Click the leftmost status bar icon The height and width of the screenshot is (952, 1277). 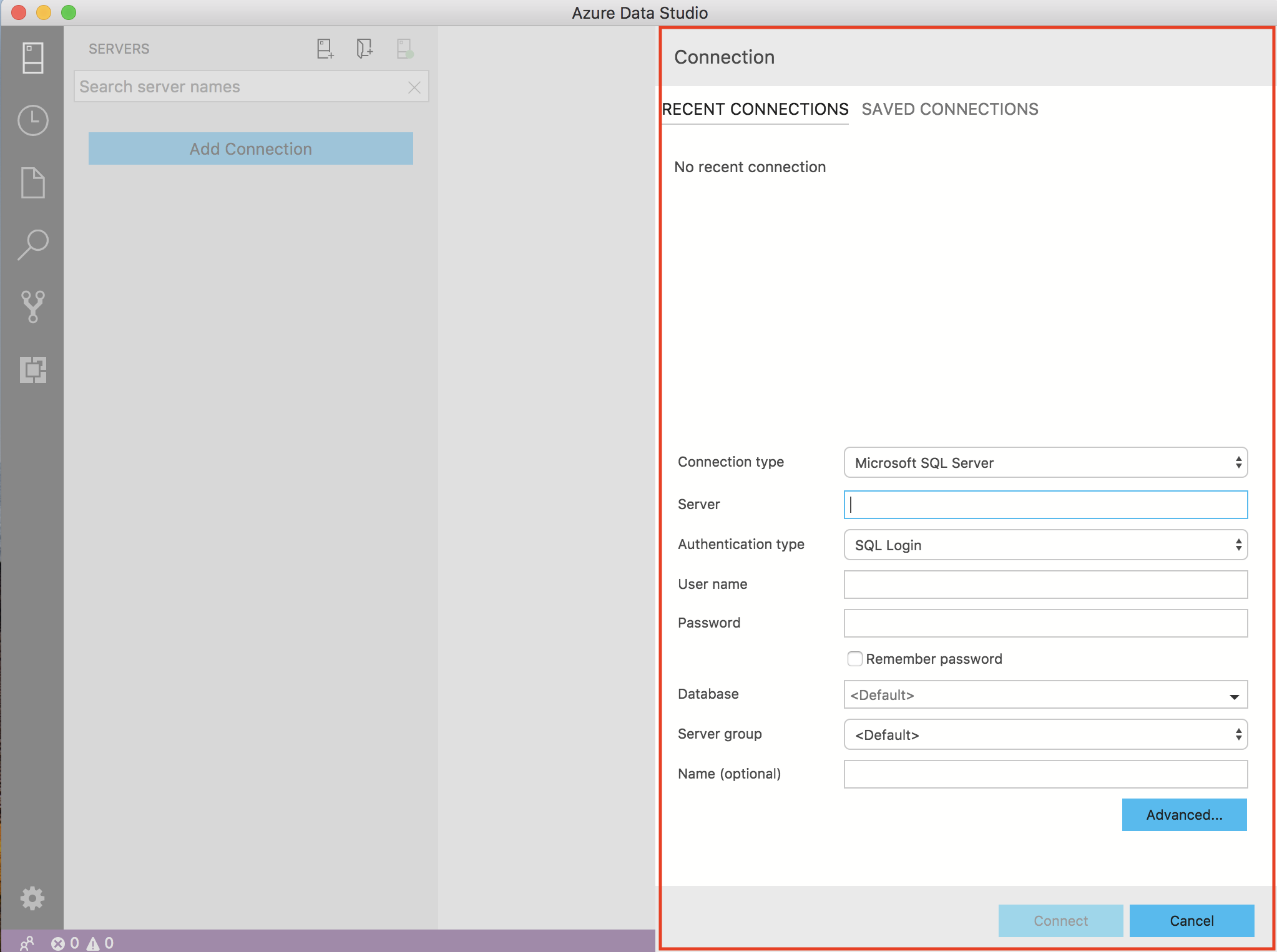click(26, 943)
